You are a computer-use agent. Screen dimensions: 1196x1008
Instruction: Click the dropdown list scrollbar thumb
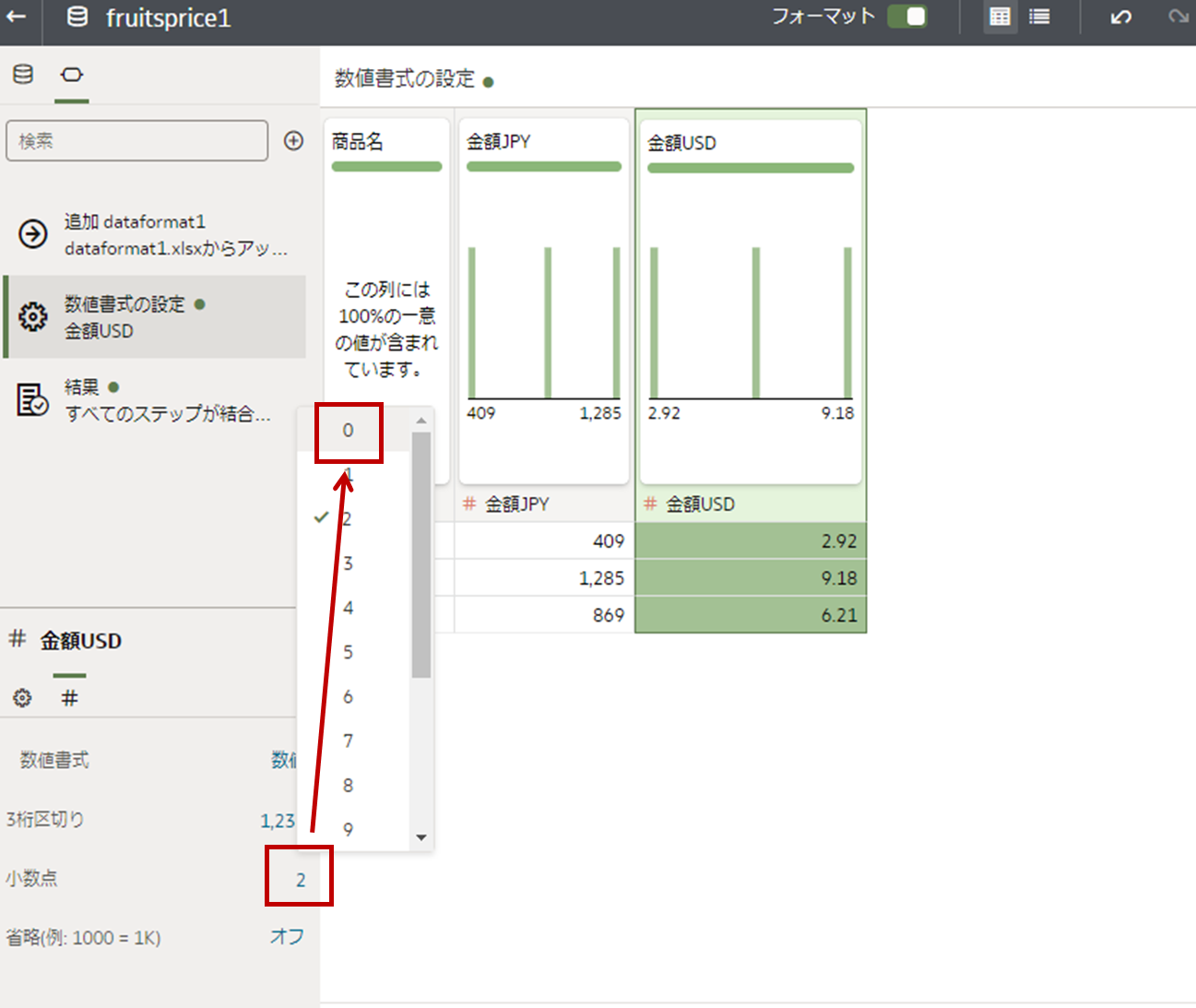tap(421, 555)
